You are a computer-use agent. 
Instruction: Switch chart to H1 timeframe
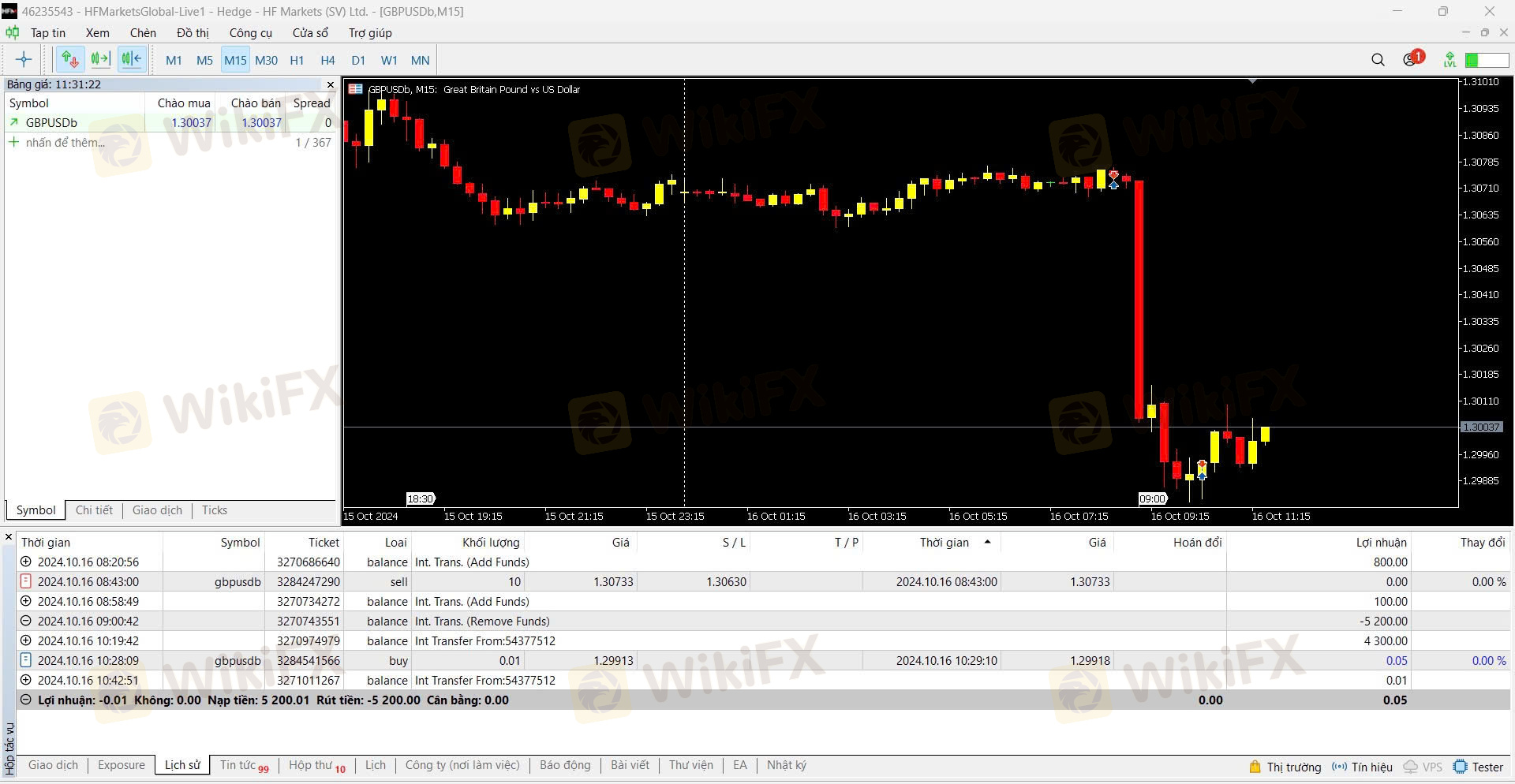click(297, 60)
